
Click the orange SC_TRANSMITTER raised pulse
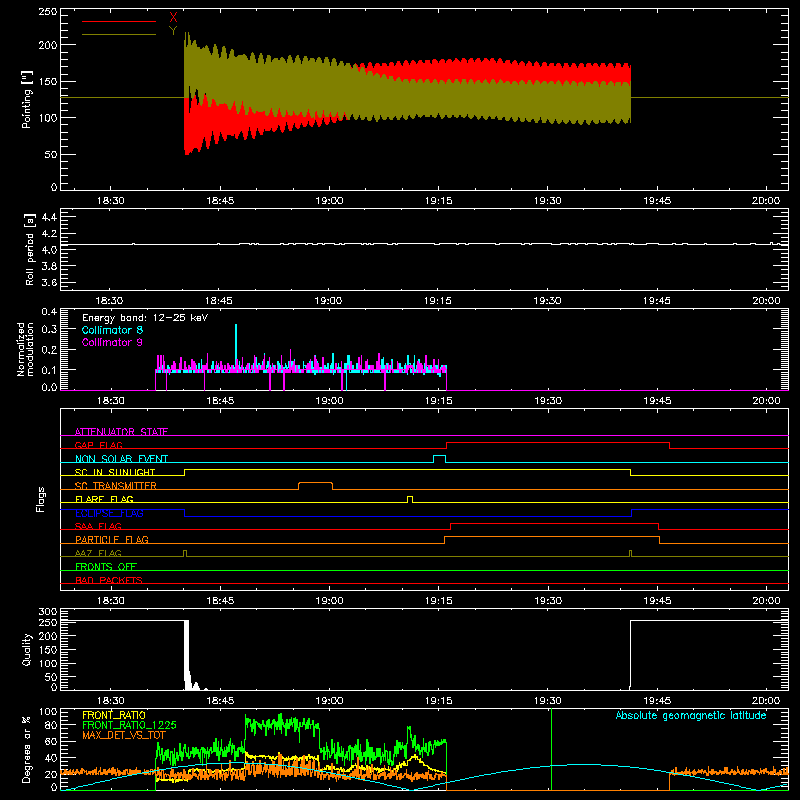click(315, 485)
